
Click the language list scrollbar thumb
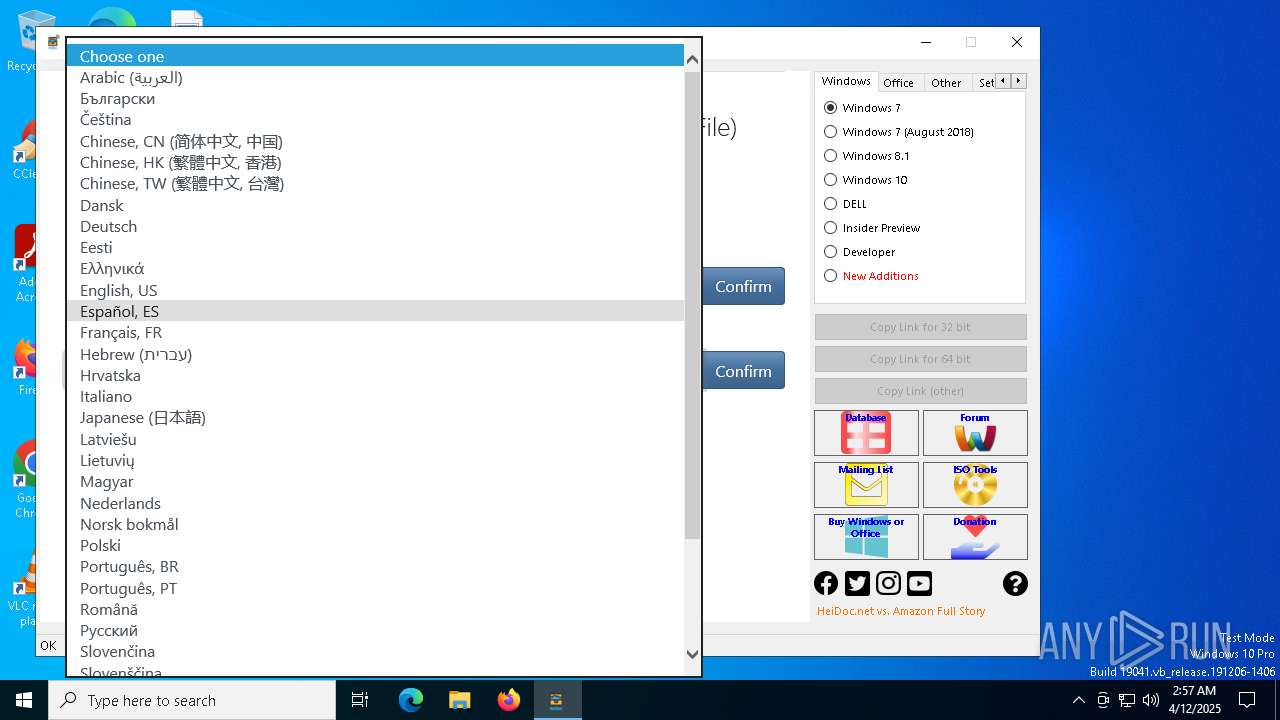coord(692,305)
